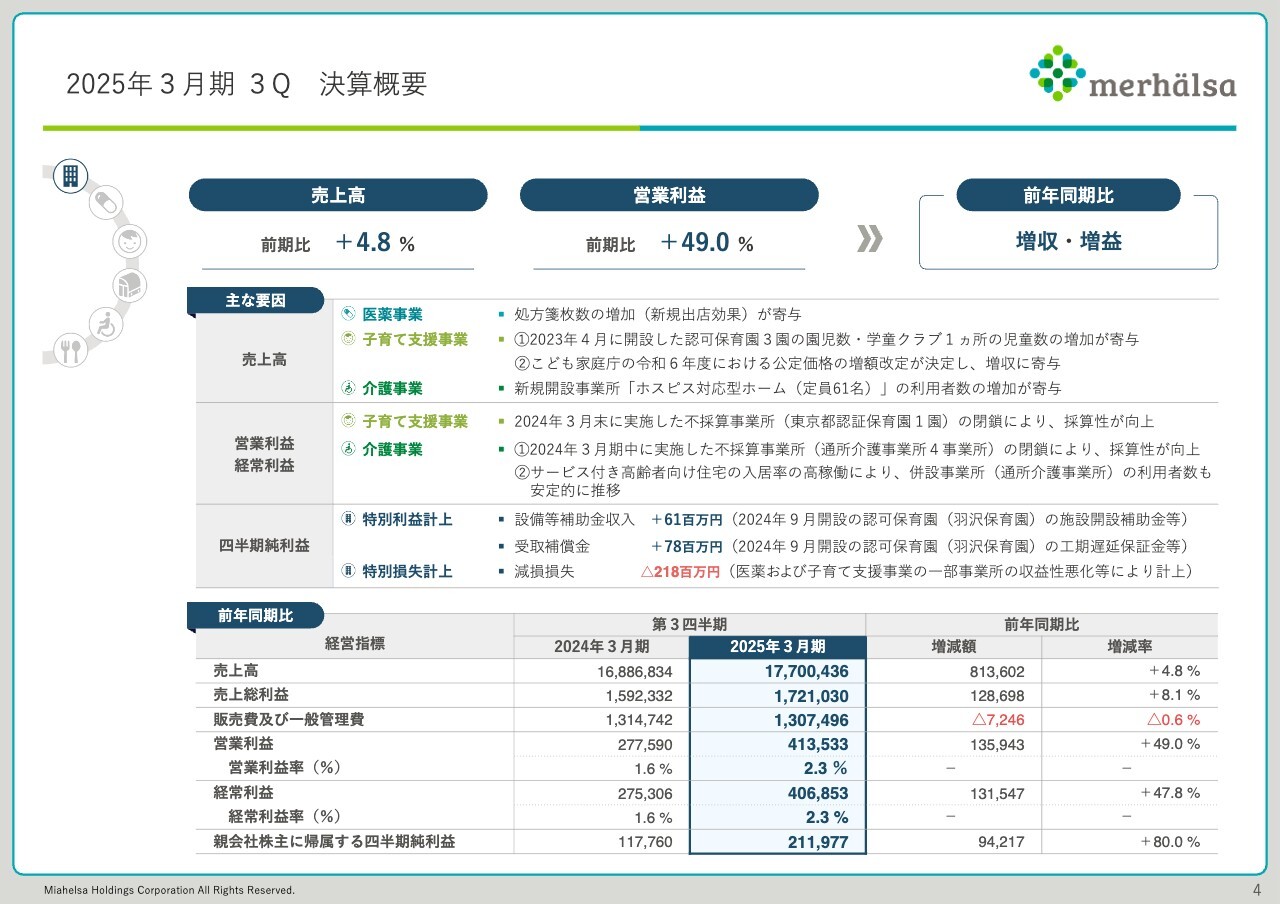Viewport: 1280px width, 904px height.
Task: Click the wheelchair icon in the sidebar
Action: coord(106,325)
